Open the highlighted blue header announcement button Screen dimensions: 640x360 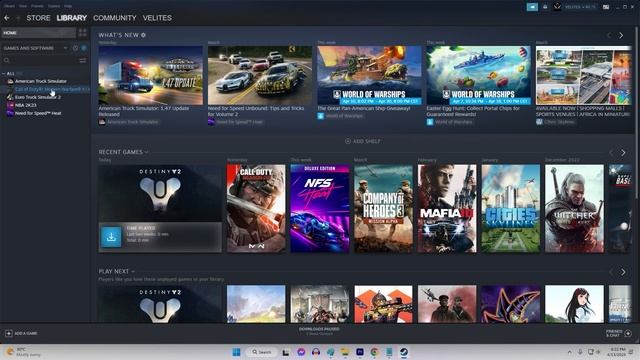point(532,7)
